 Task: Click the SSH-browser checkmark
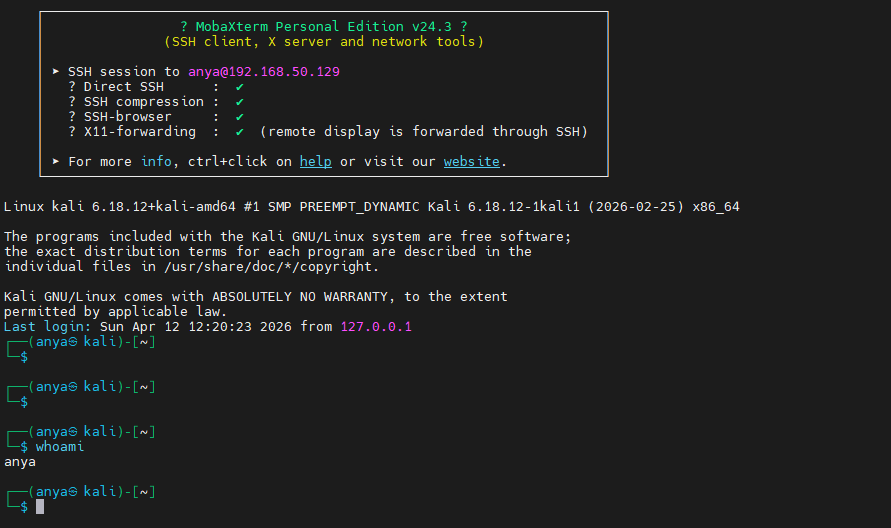pos(240,117)
